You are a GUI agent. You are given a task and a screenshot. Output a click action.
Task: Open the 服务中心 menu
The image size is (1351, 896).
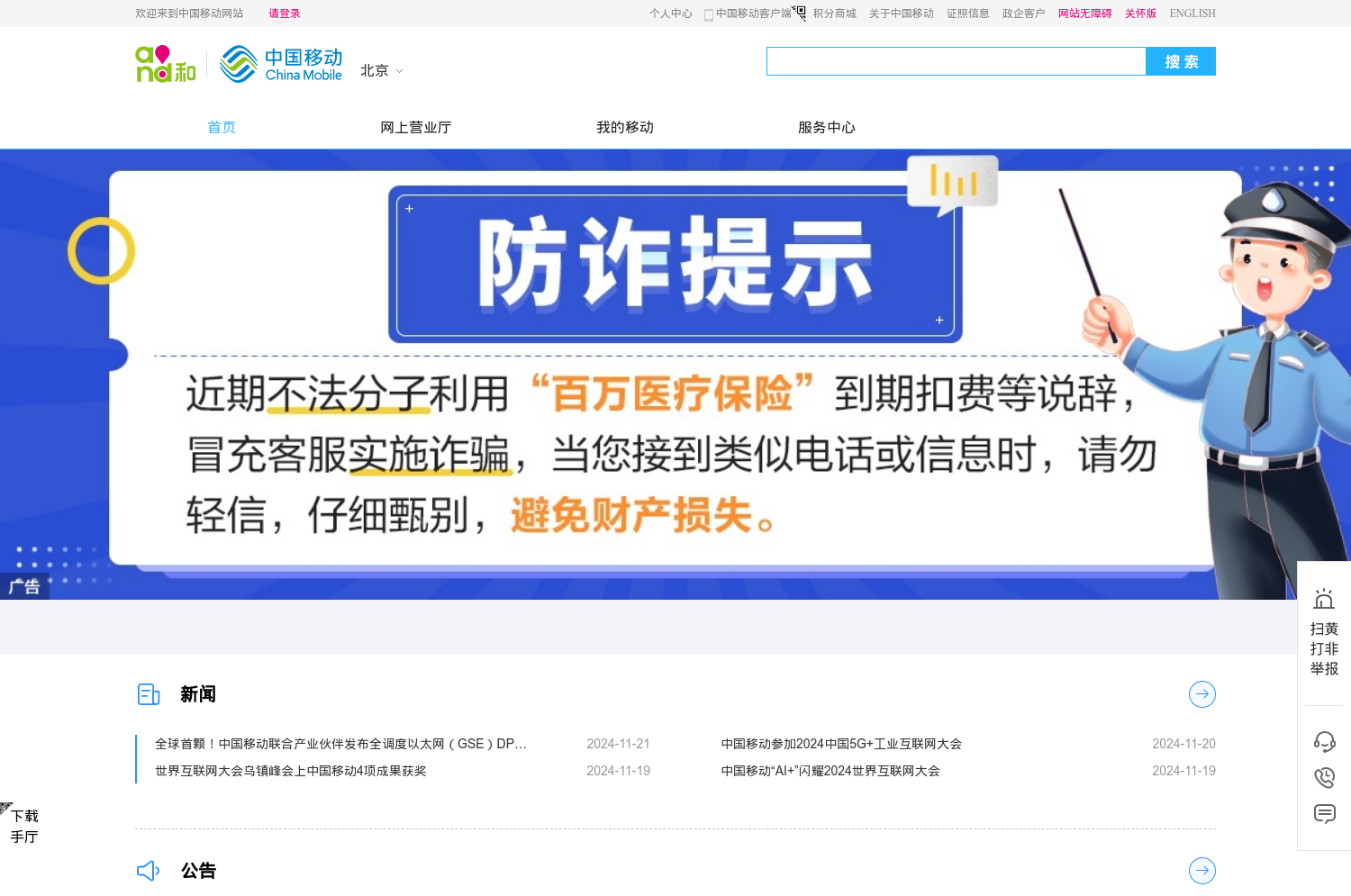tap(827, 127)
